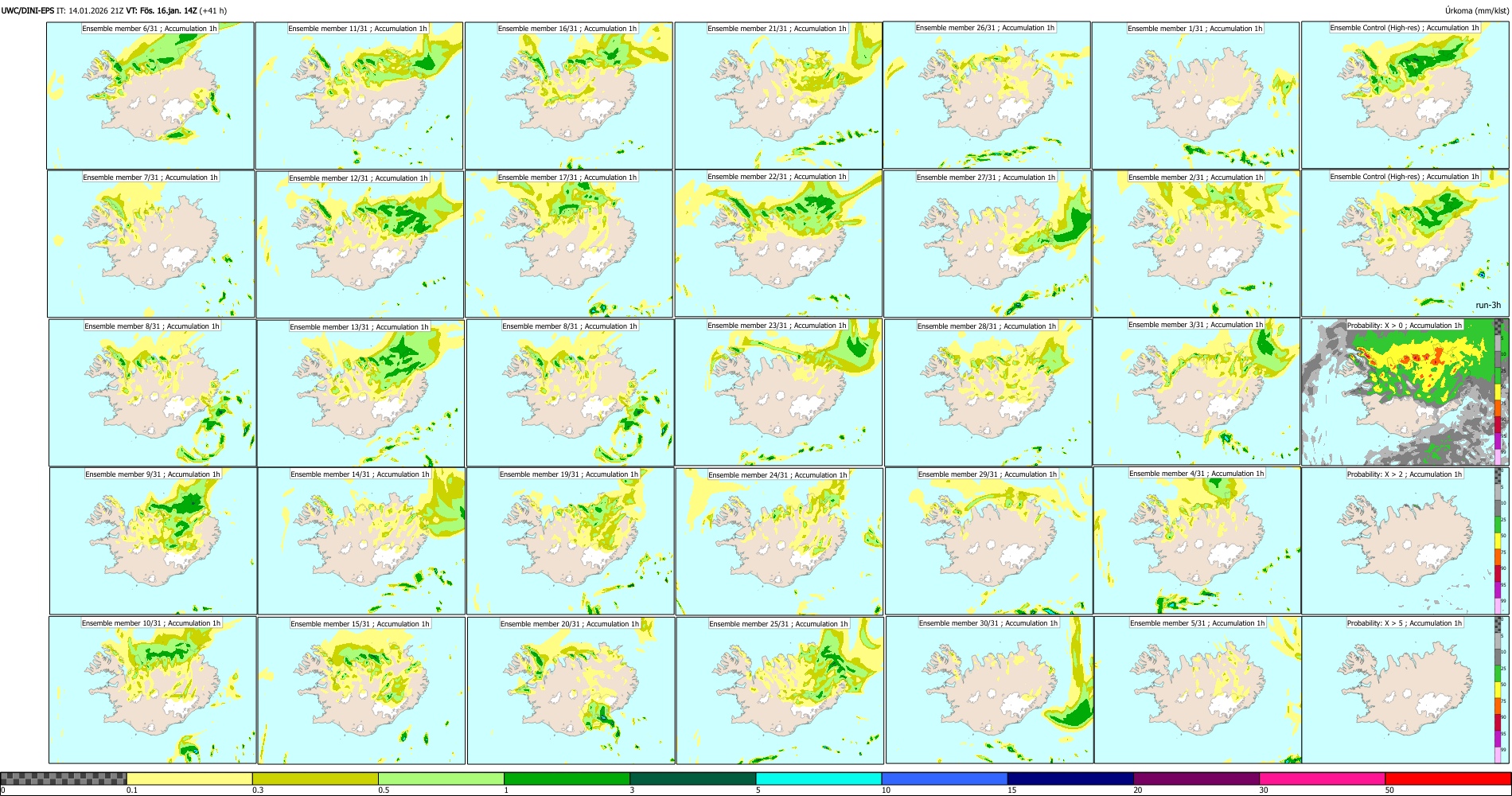View the Ensemble member 23/31 map panel
The width and height of the screenshot is (1512, 796).
778,392
